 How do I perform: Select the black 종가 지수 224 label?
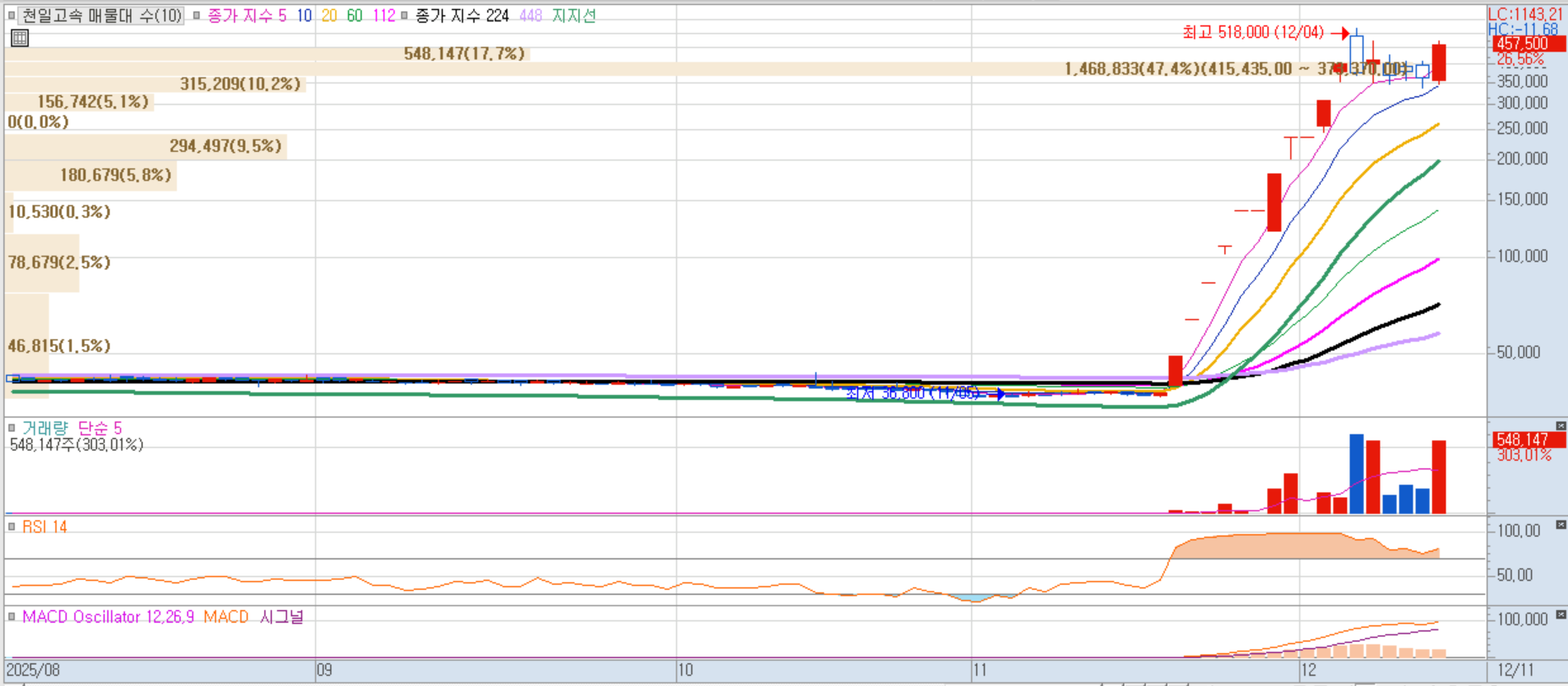[462, 15]
